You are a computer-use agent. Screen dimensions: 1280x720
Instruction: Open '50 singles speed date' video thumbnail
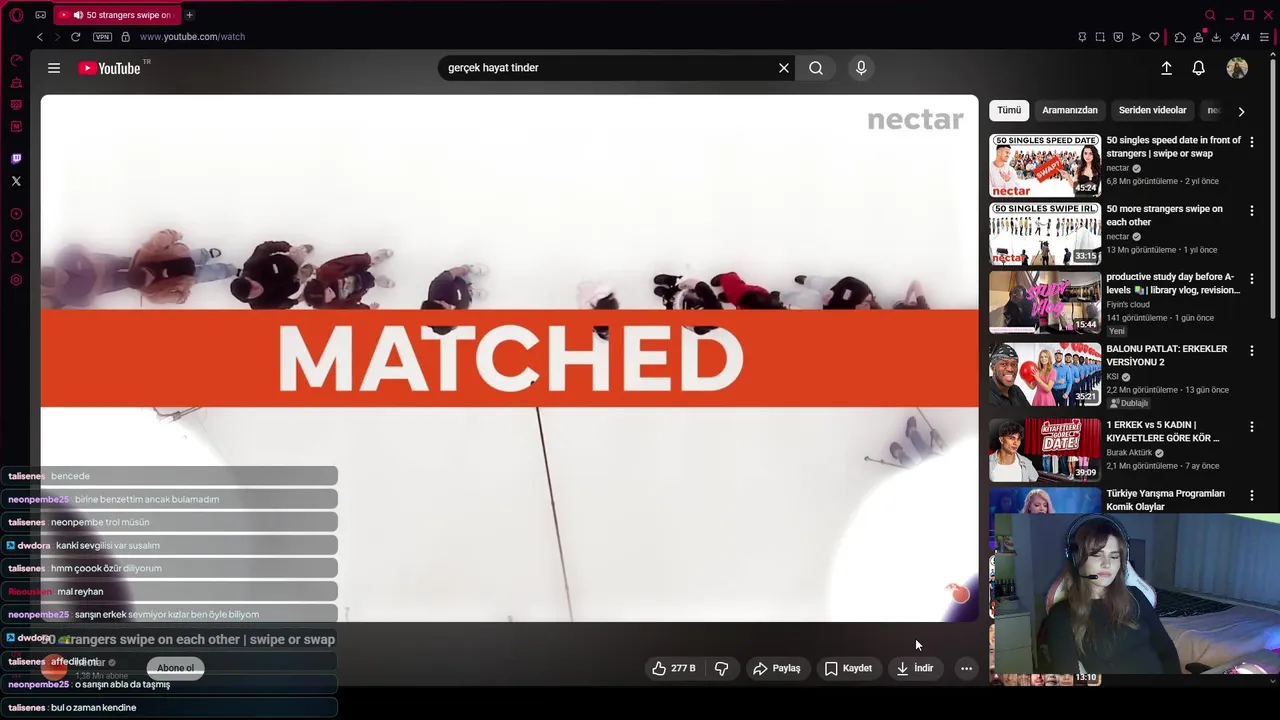tap(1045, 166)
